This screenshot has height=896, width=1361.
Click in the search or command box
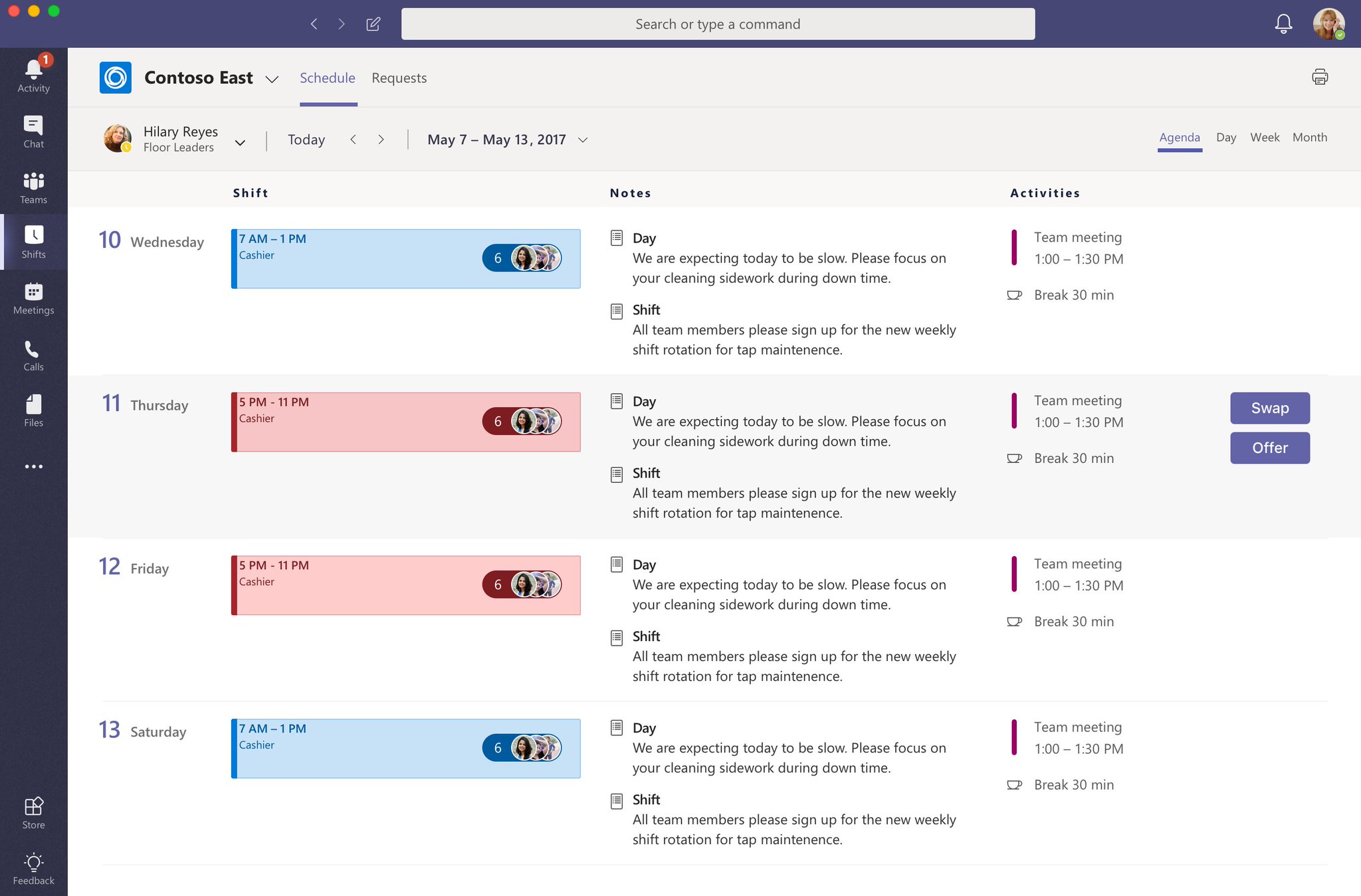718,24
